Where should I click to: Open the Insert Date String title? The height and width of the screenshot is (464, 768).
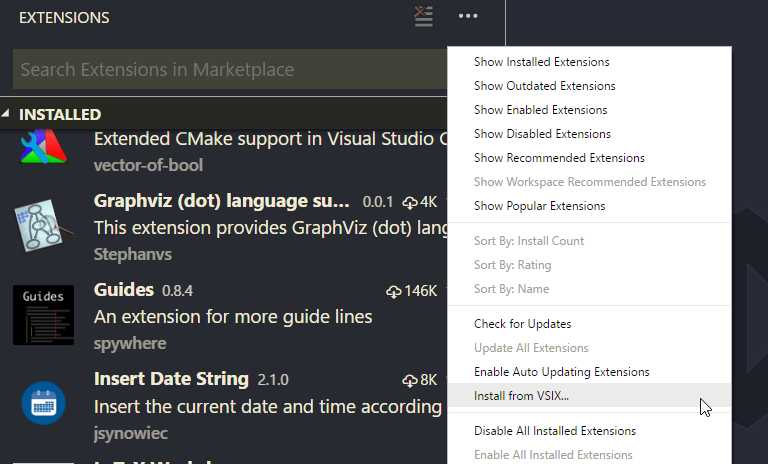coord(171,379)
